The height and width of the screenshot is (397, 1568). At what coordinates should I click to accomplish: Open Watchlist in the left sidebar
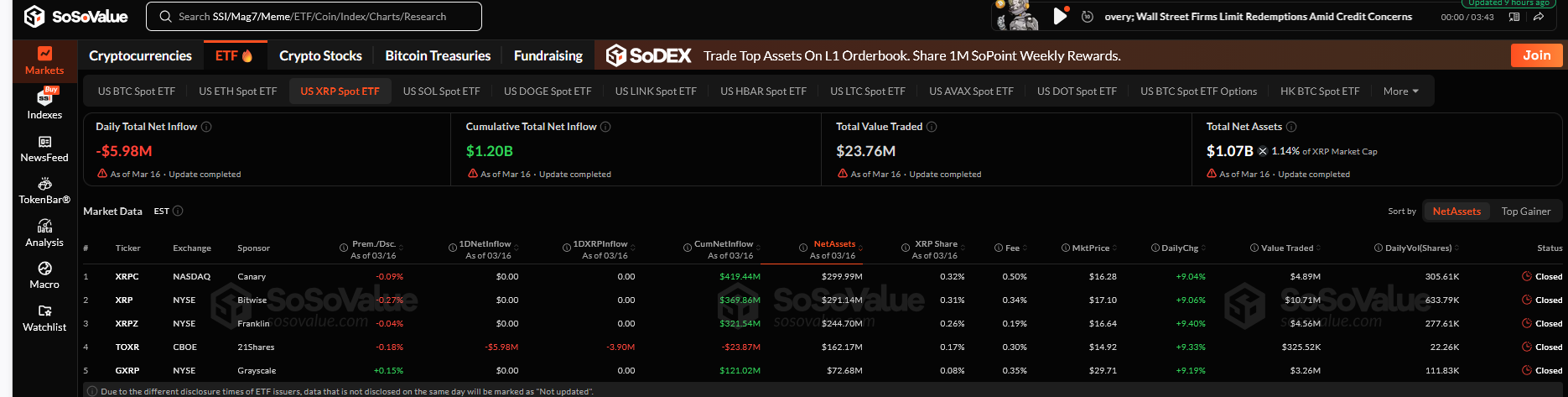click(44, 318)
